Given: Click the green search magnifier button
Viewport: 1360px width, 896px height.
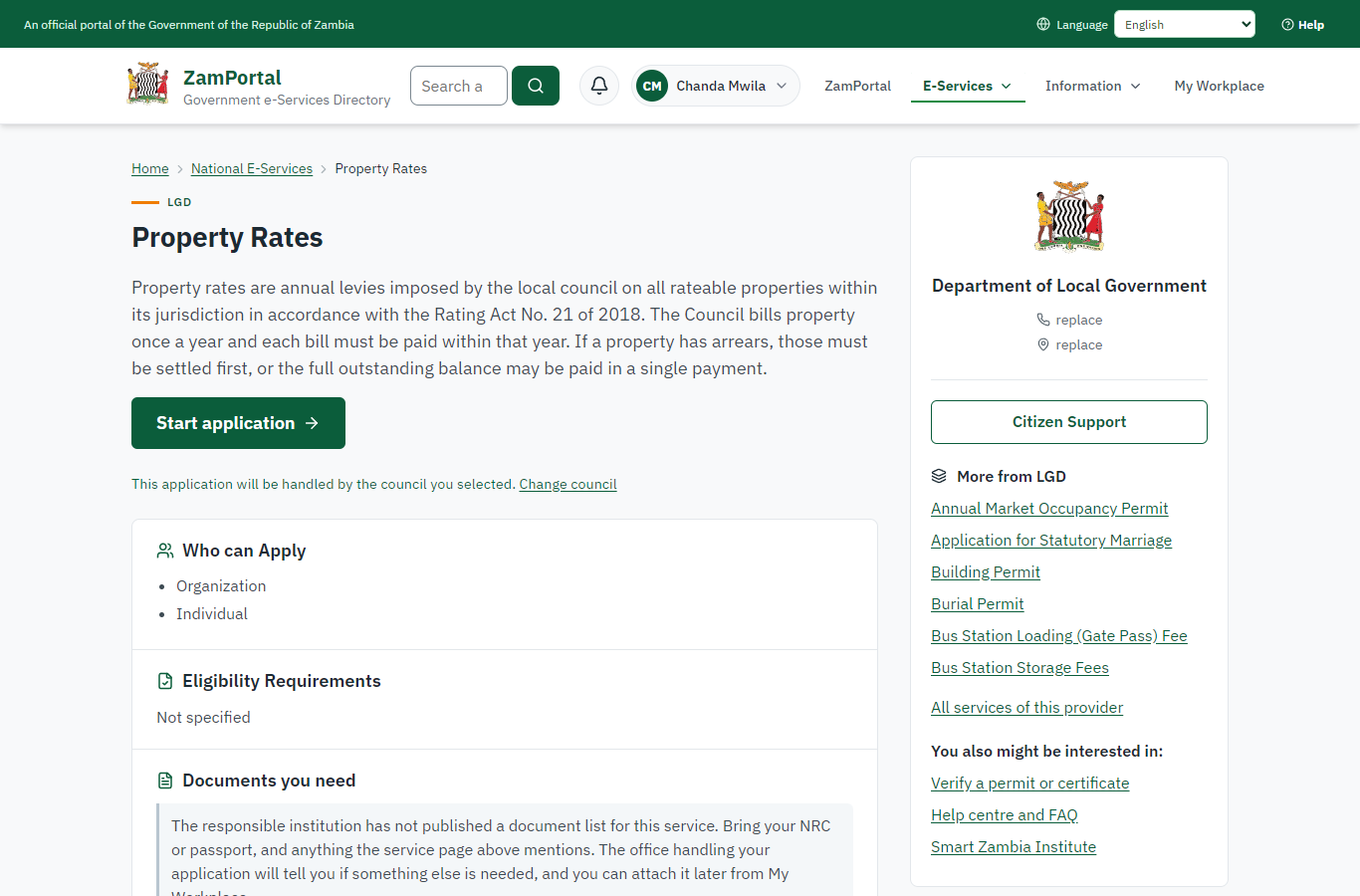Looking at the screenshot, I should click(536, 86).
